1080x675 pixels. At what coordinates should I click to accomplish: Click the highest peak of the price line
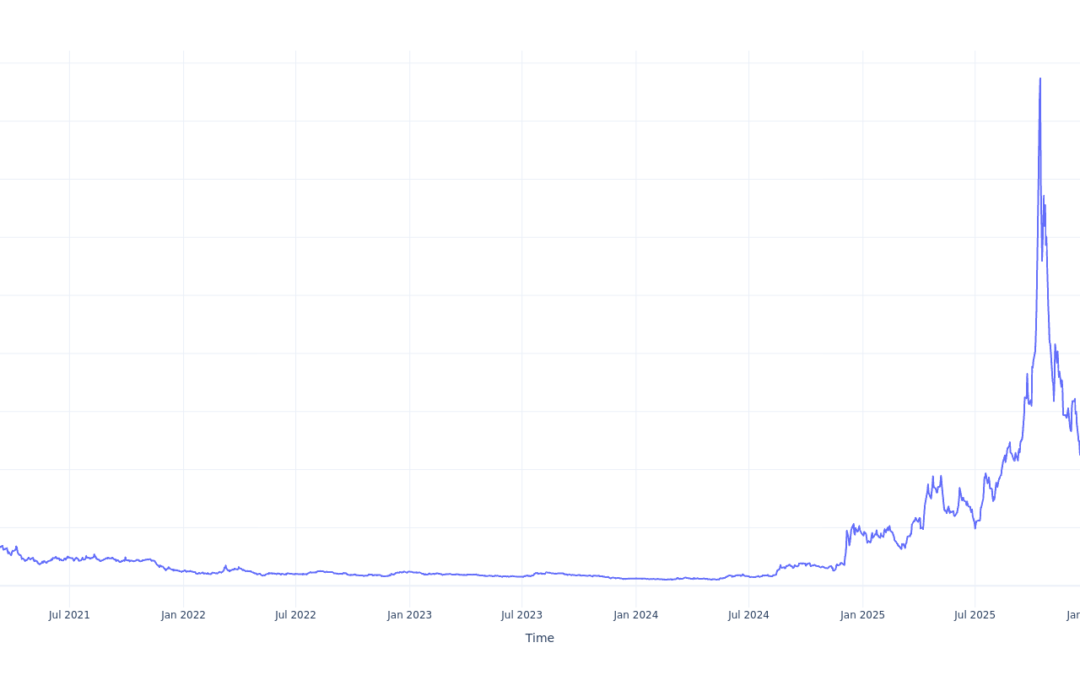pos(1040,78)
